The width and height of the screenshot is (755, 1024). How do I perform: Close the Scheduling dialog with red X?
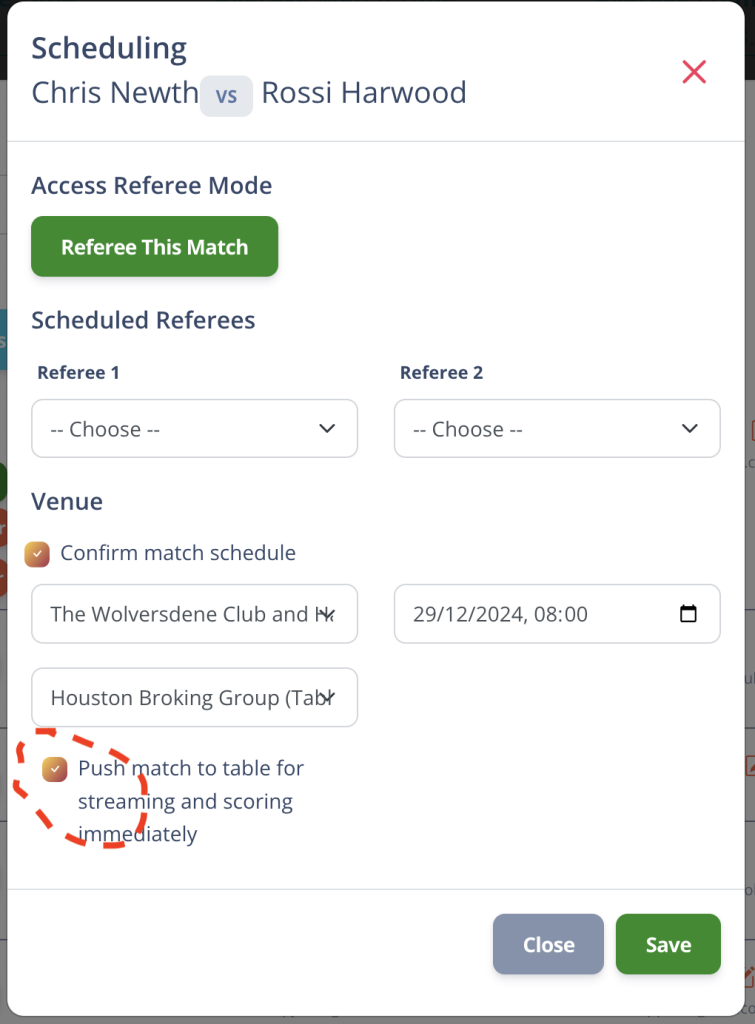click(x=694, y=72)
